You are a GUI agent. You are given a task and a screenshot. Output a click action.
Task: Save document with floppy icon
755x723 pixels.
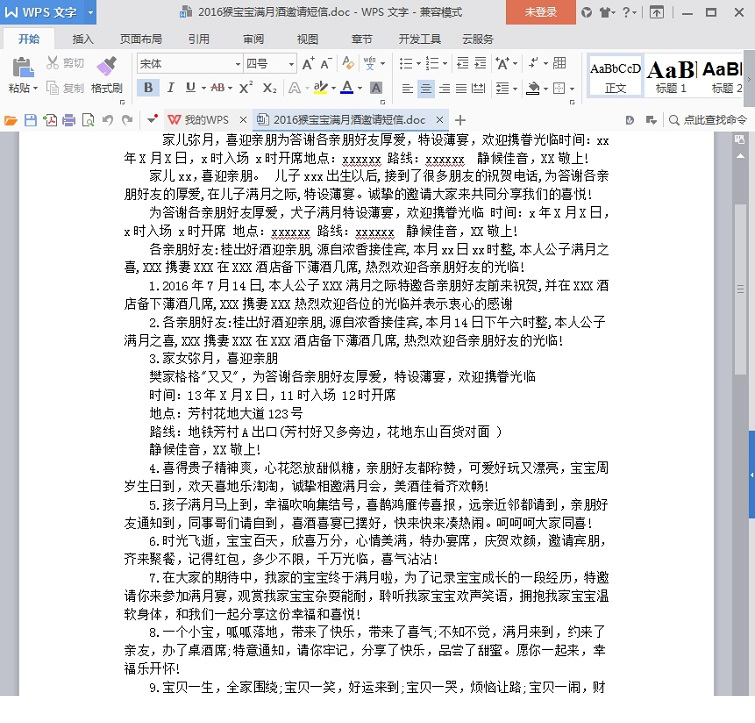30,120
